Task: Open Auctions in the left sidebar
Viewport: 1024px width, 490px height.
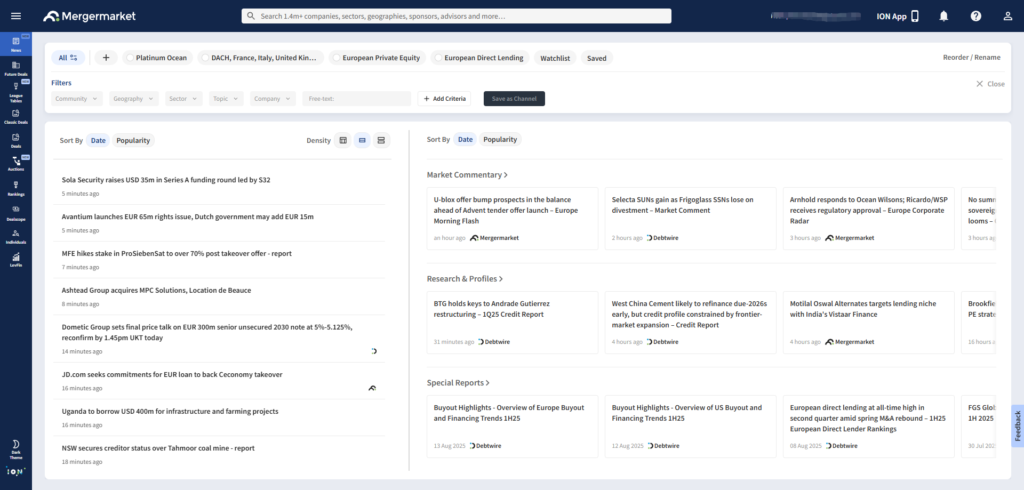Action: pyautogui.click(x=15, y=164)
